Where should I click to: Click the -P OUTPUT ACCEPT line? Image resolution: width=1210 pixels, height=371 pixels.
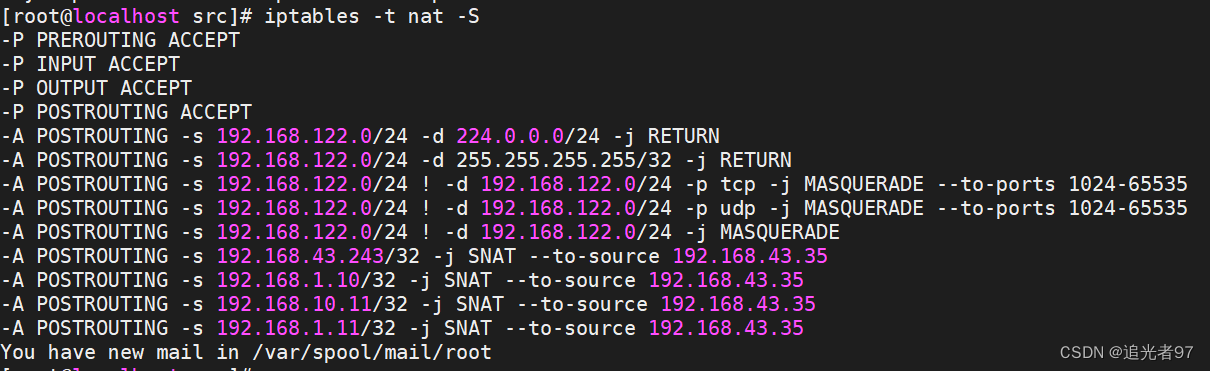97,88
